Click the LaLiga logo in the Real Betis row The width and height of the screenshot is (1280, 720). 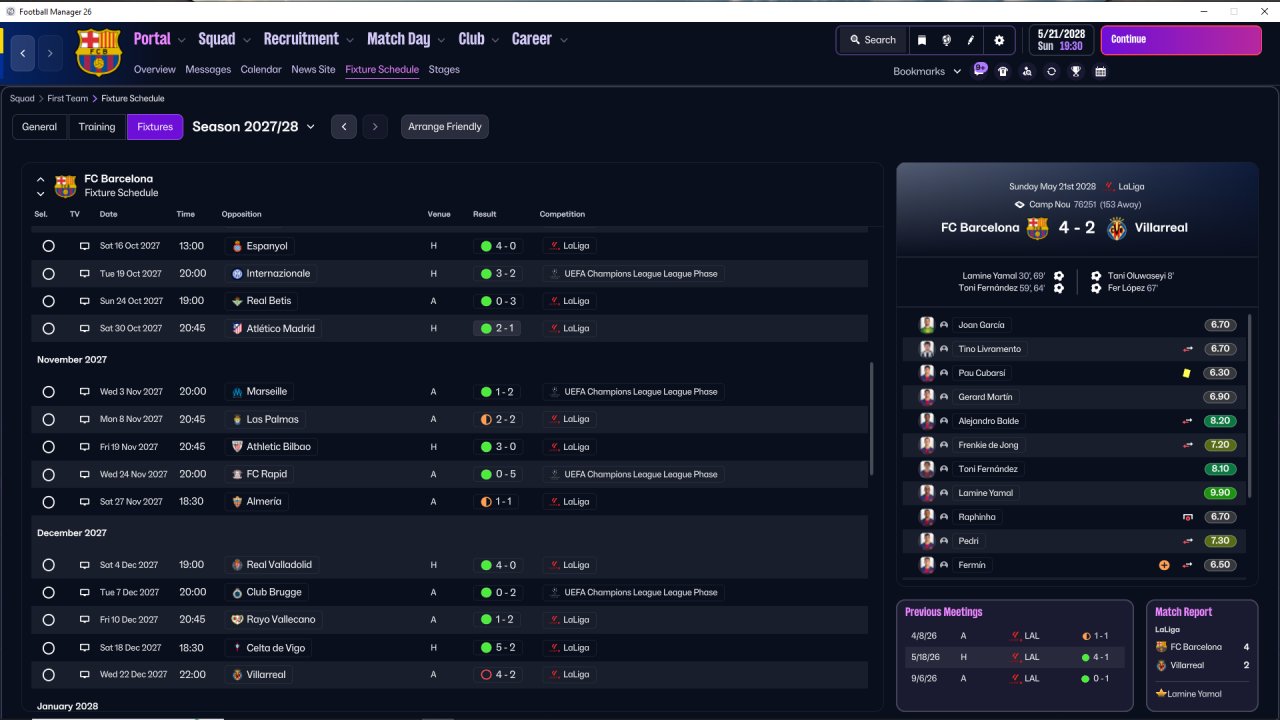[x=553, y=301]
